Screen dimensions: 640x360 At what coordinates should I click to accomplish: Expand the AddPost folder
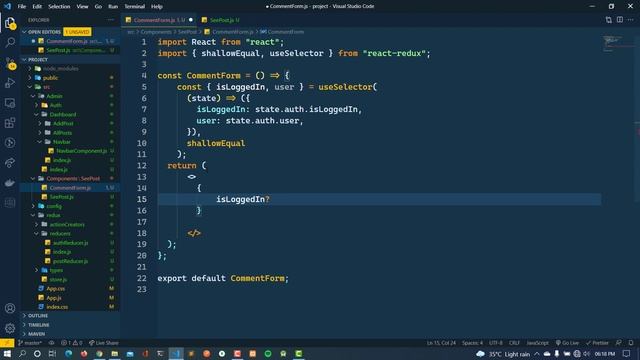click(63, 123)
